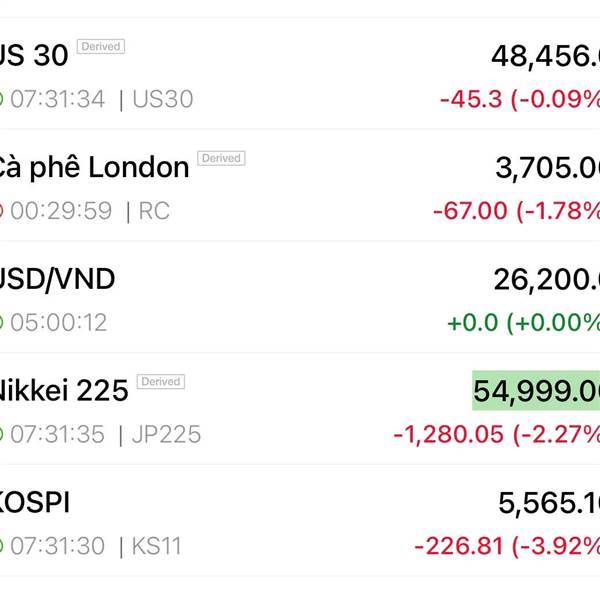Click the red clock icon beside 00:29:59
This screenshot has width=600, height=600.
(2, 211)
